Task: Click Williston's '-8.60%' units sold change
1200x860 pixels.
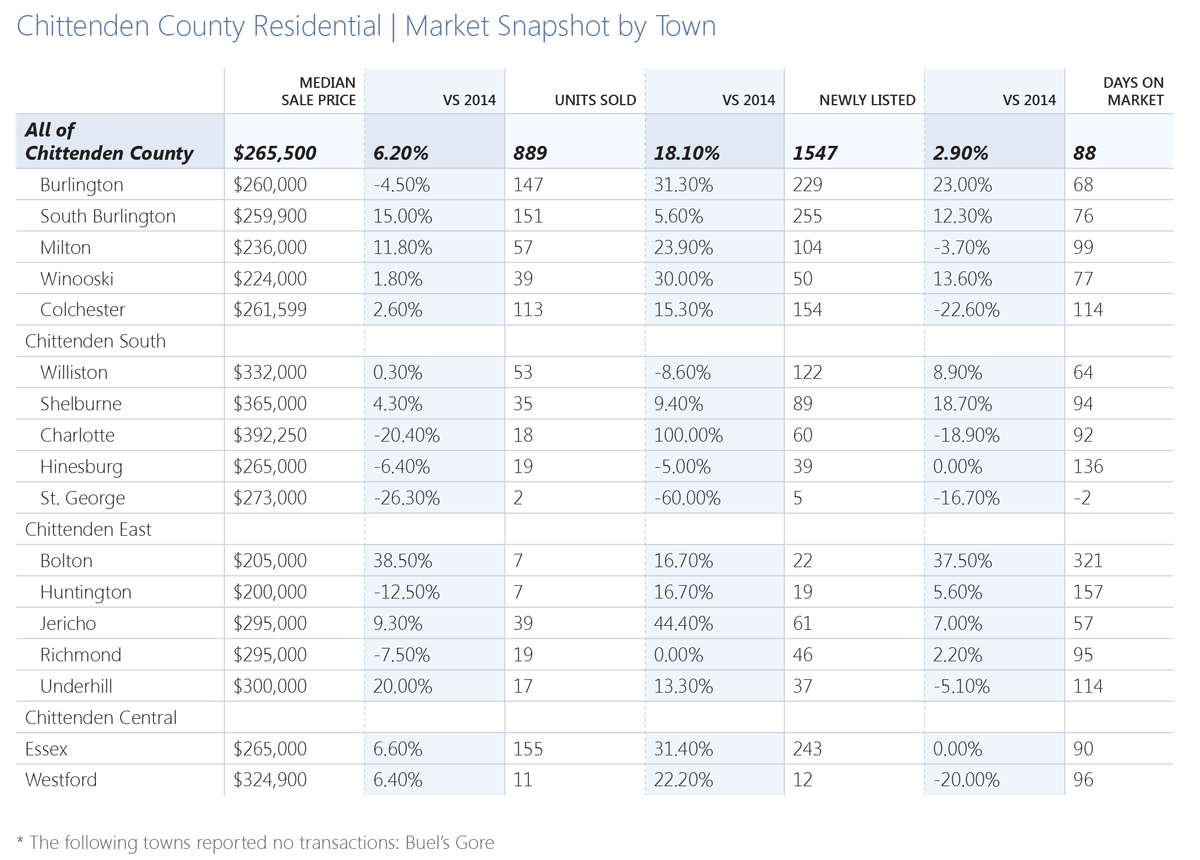Action: click(682, 372)
